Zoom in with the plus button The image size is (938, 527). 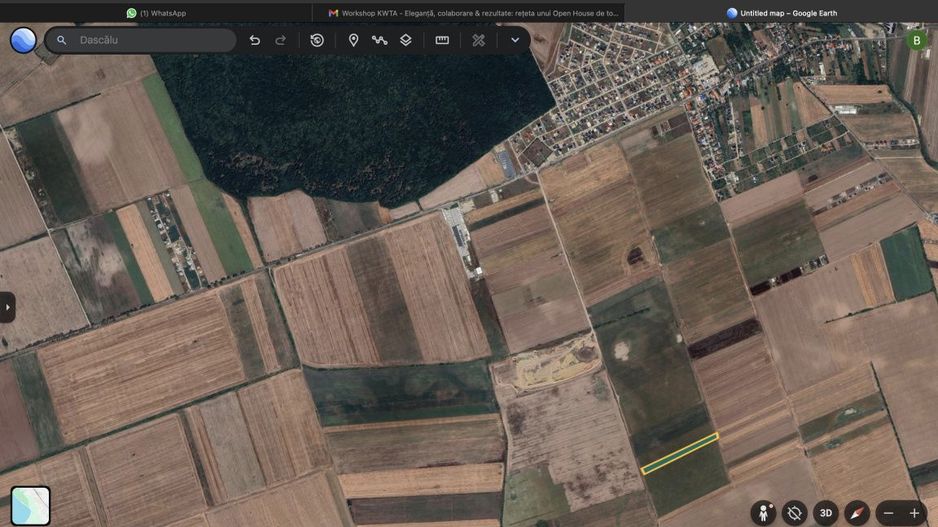pyautogui.click(x=914, y=513)
